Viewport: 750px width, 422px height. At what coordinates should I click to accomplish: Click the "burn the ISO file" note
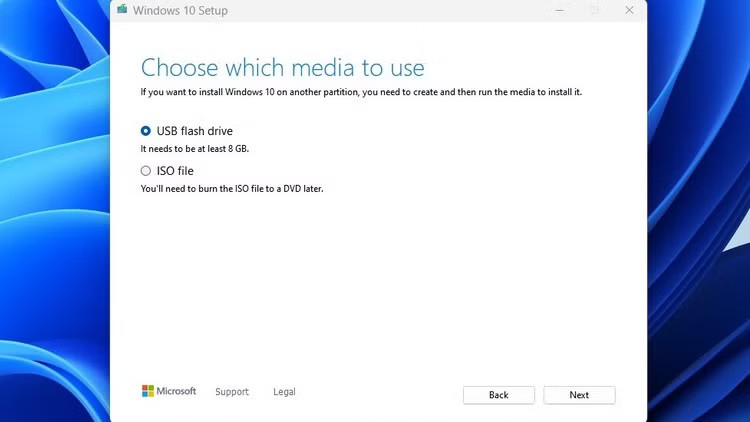click(x=231, y=188)
